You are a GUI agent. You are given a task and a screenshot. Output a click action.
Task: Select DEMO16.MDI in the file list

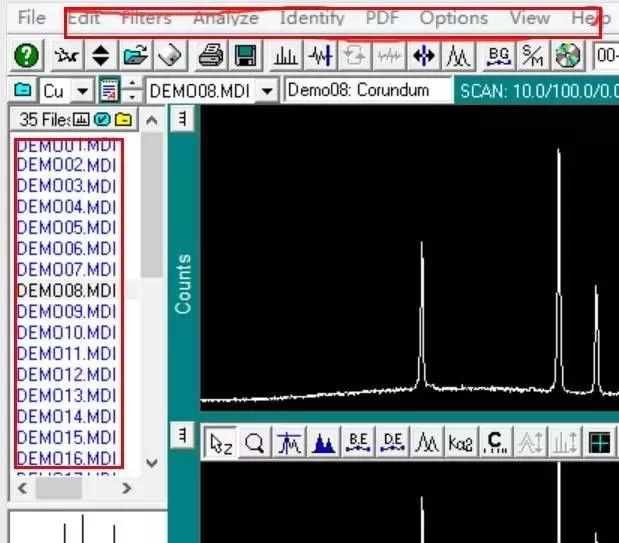tap(66, 458)
